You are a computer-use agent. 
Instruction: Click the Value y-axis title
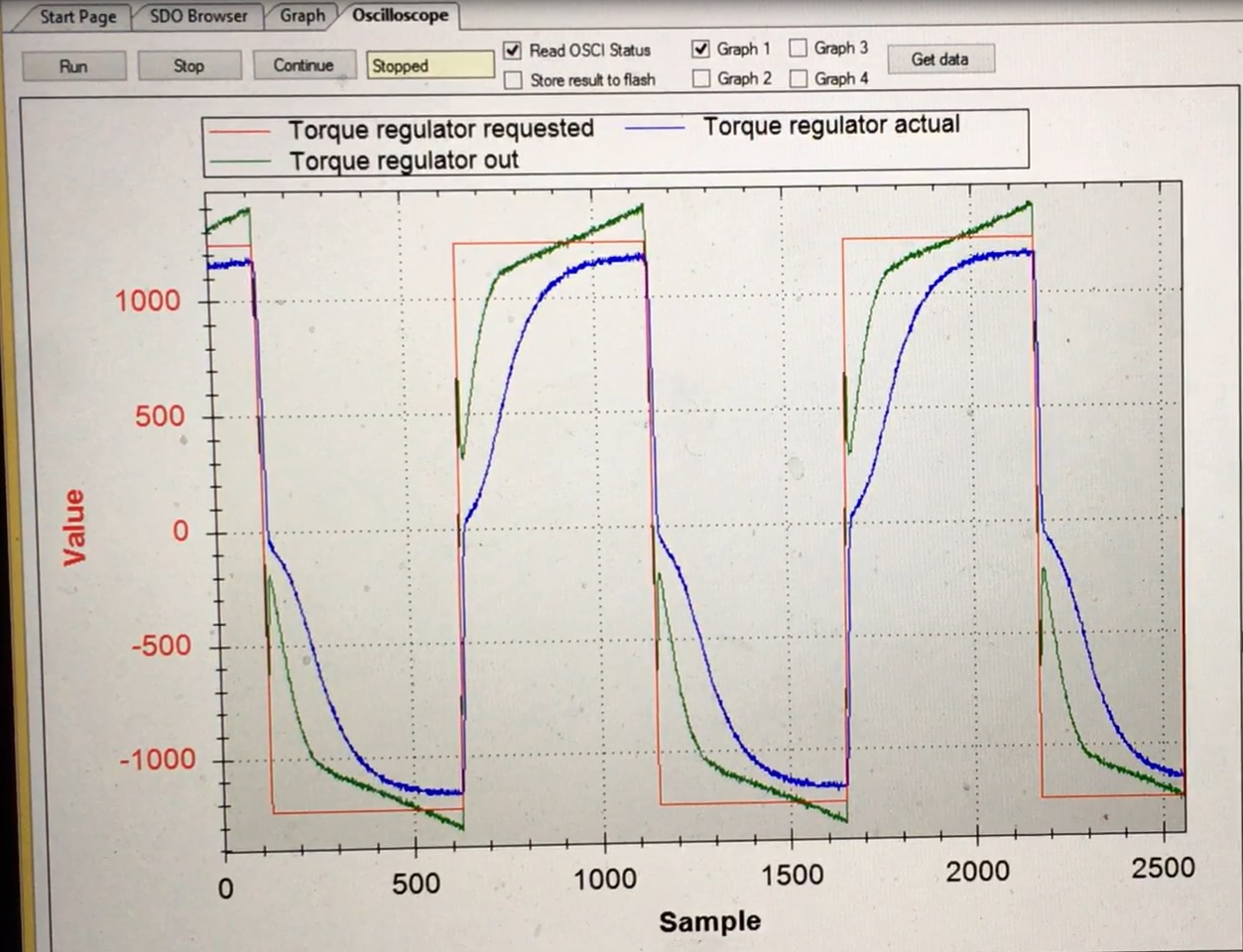pyautogui.click(x=74, y=528)
